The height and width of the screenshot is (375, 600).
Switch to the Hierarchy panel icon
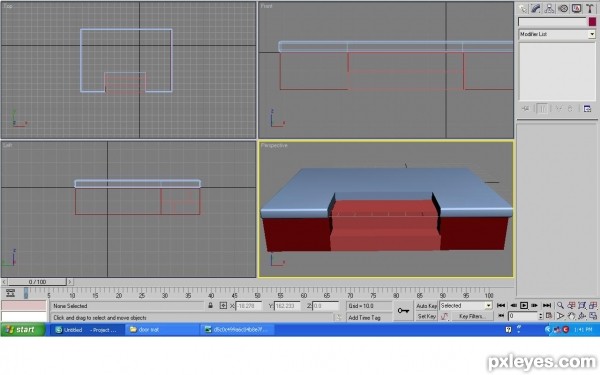(x=549, y=8)
